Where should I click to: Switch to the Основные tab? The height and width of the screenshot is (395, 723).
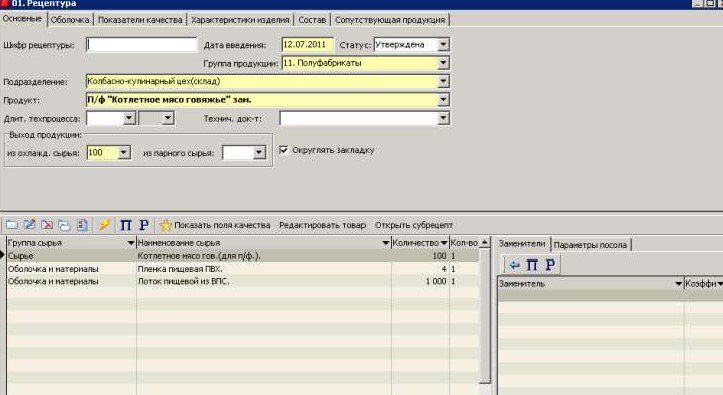[x=22, y=19]
